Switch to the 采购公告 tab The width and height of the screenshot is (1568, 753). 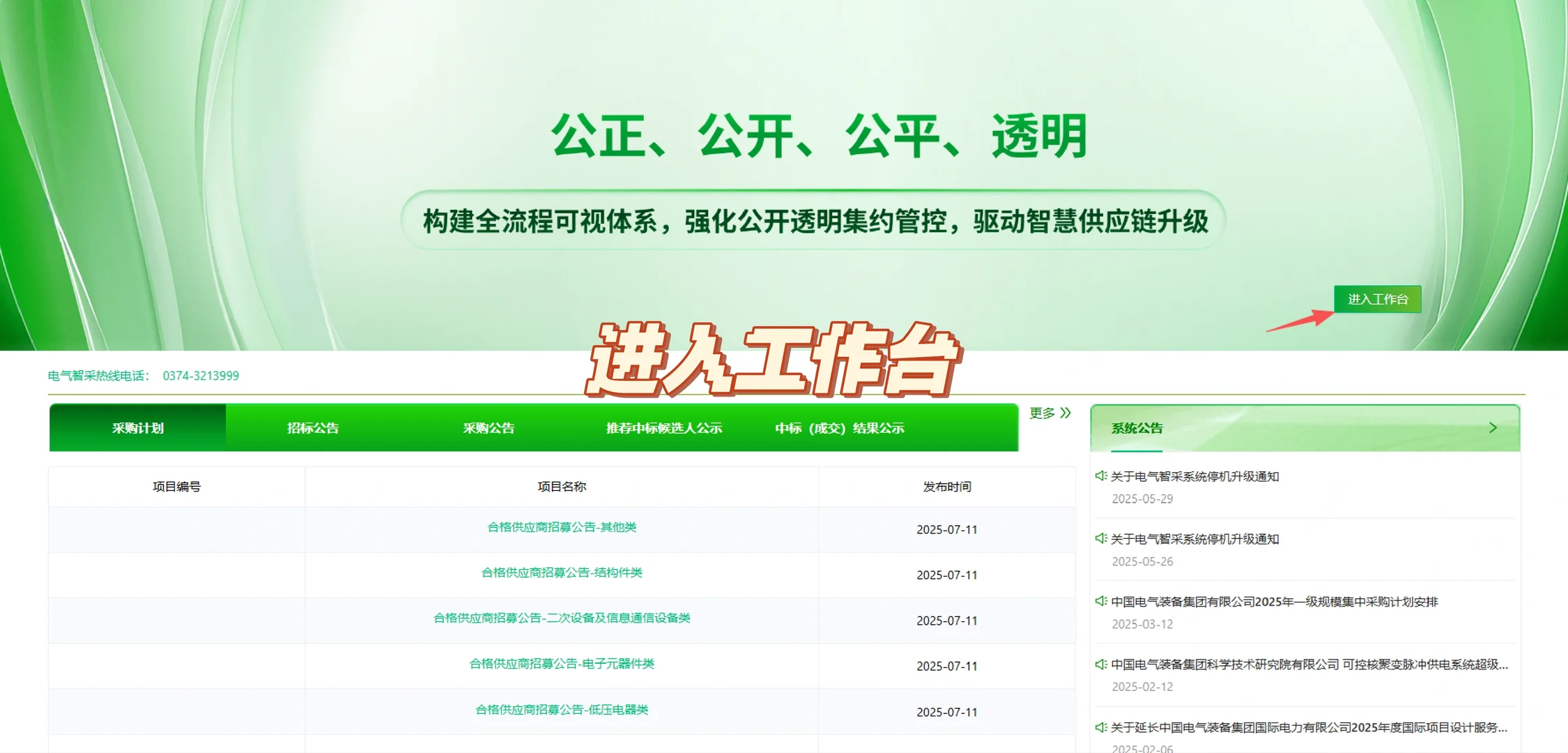tap(489, 427)
